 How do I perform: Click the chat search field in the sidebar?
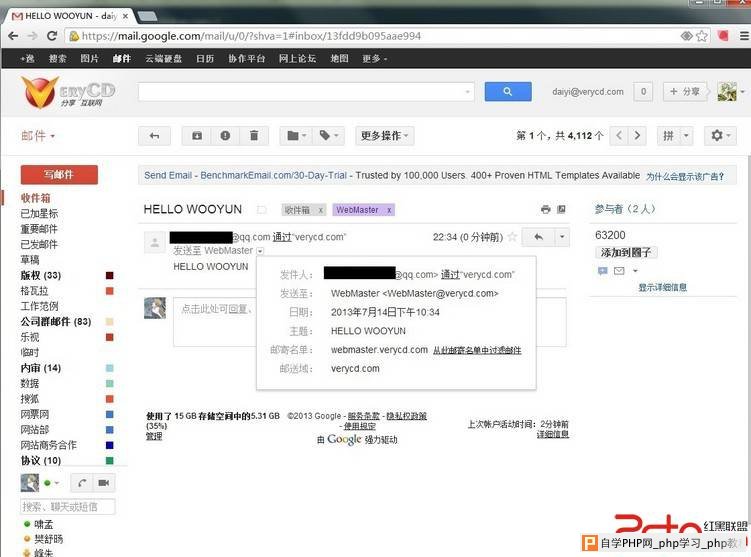pos(68,506)
